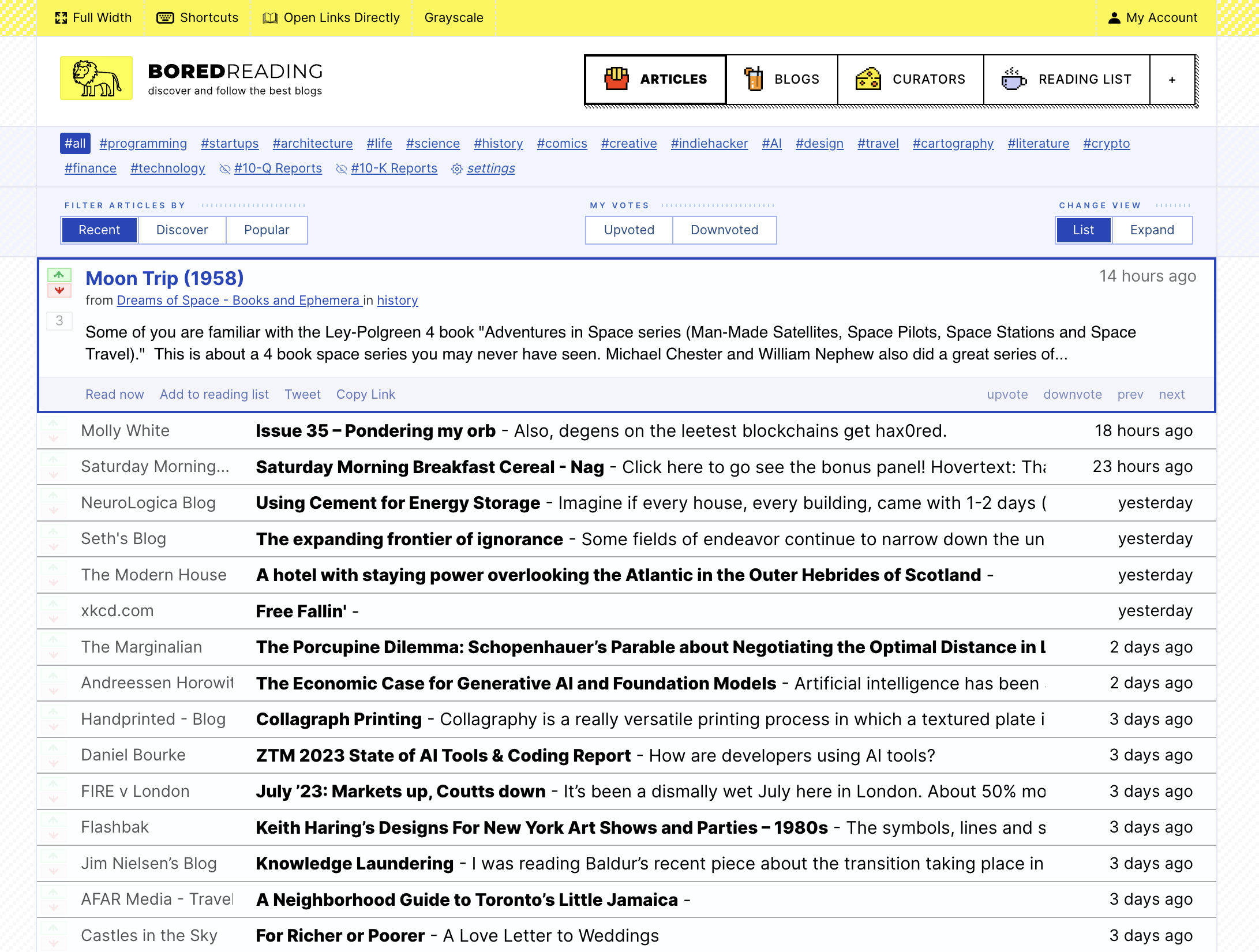
Task: Open the Reading List tab
Action: (x=1067, y=80)
